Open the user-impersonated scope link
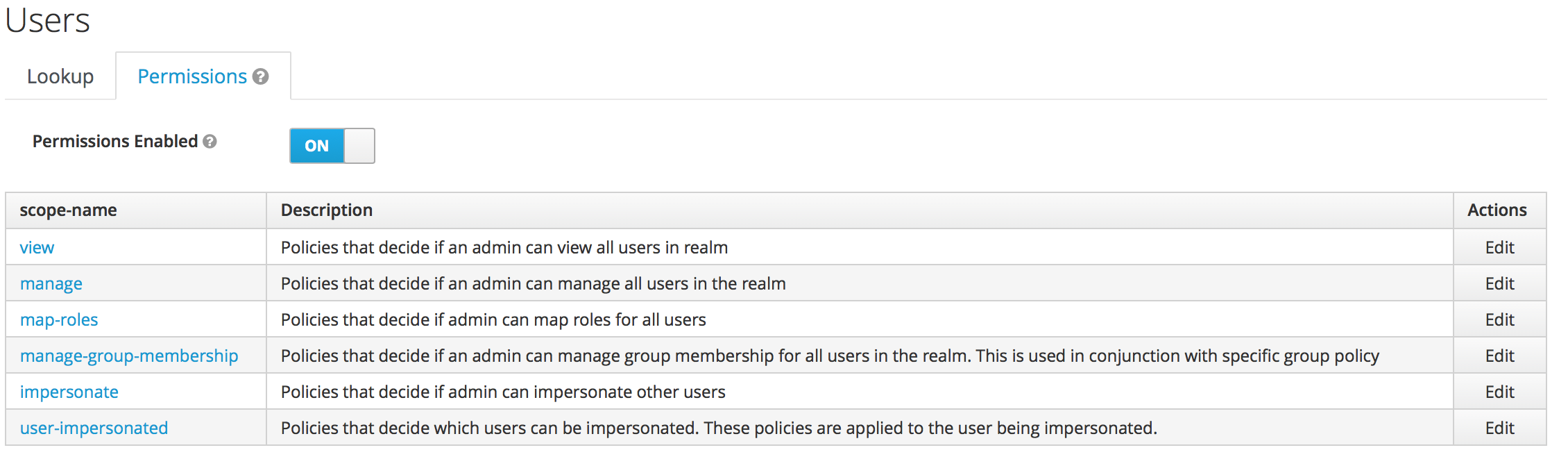The image size is (1568, 475). point(94,428)
